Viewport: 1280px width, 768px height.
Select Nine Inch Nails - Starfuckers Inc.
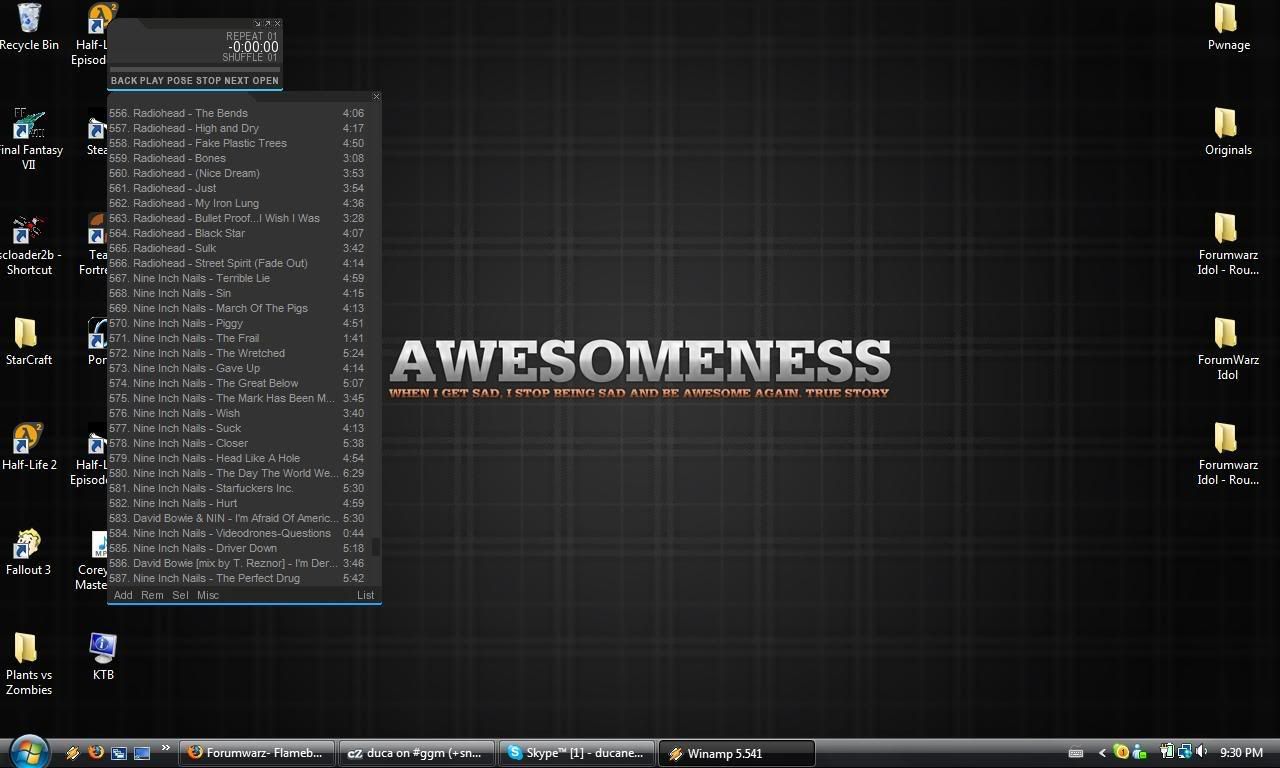pyautogui.click(x=237, y=488)
